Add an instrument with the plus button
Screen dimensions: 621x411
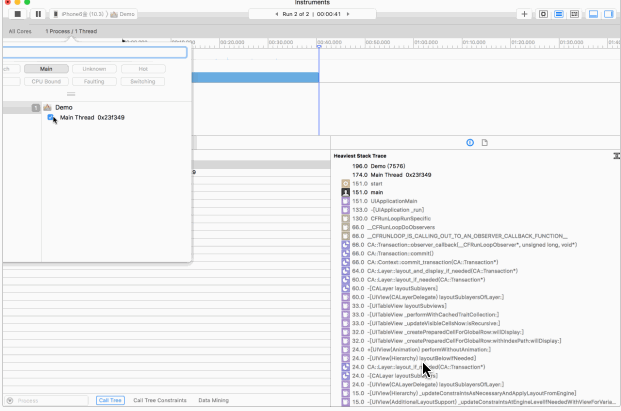[524, 14]
